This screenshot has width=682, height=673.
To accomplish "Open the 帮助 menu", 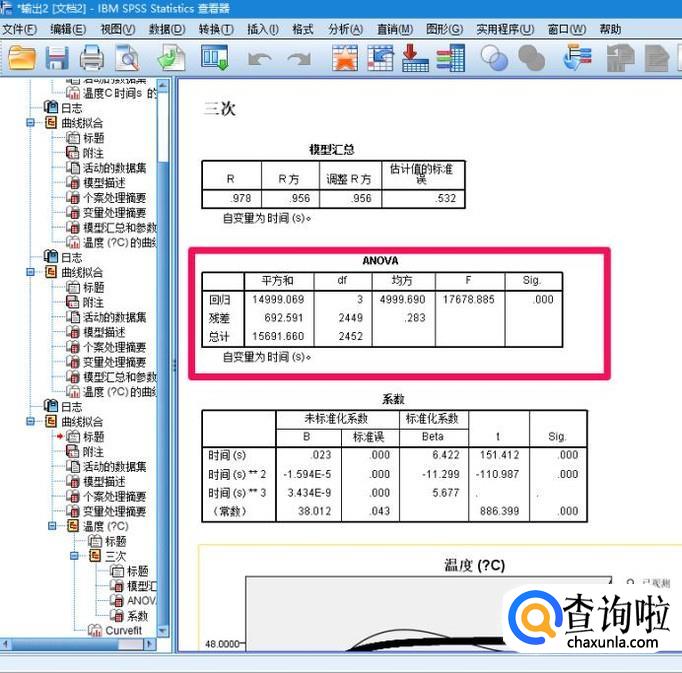I will click(610, 30).
